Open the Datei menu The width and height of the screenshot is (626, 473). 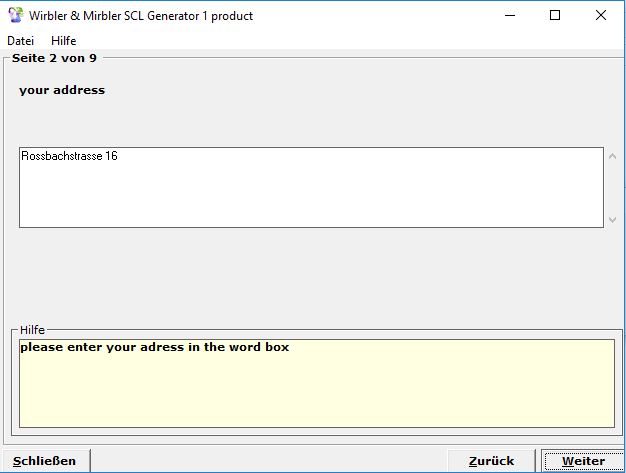20,41
